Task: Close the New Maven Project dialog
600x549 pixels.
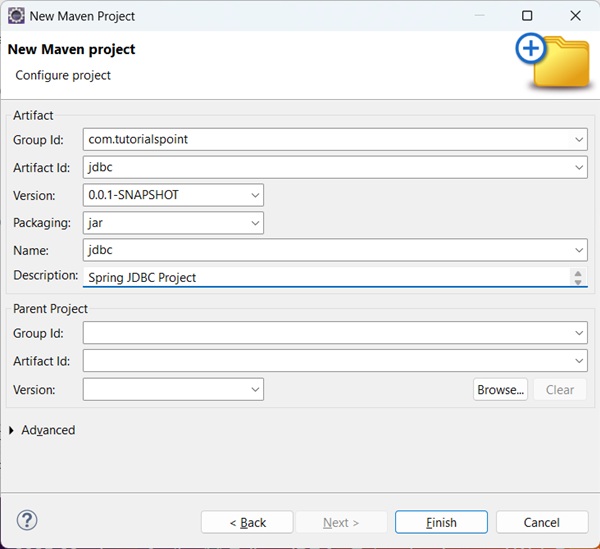Action: 574,16
